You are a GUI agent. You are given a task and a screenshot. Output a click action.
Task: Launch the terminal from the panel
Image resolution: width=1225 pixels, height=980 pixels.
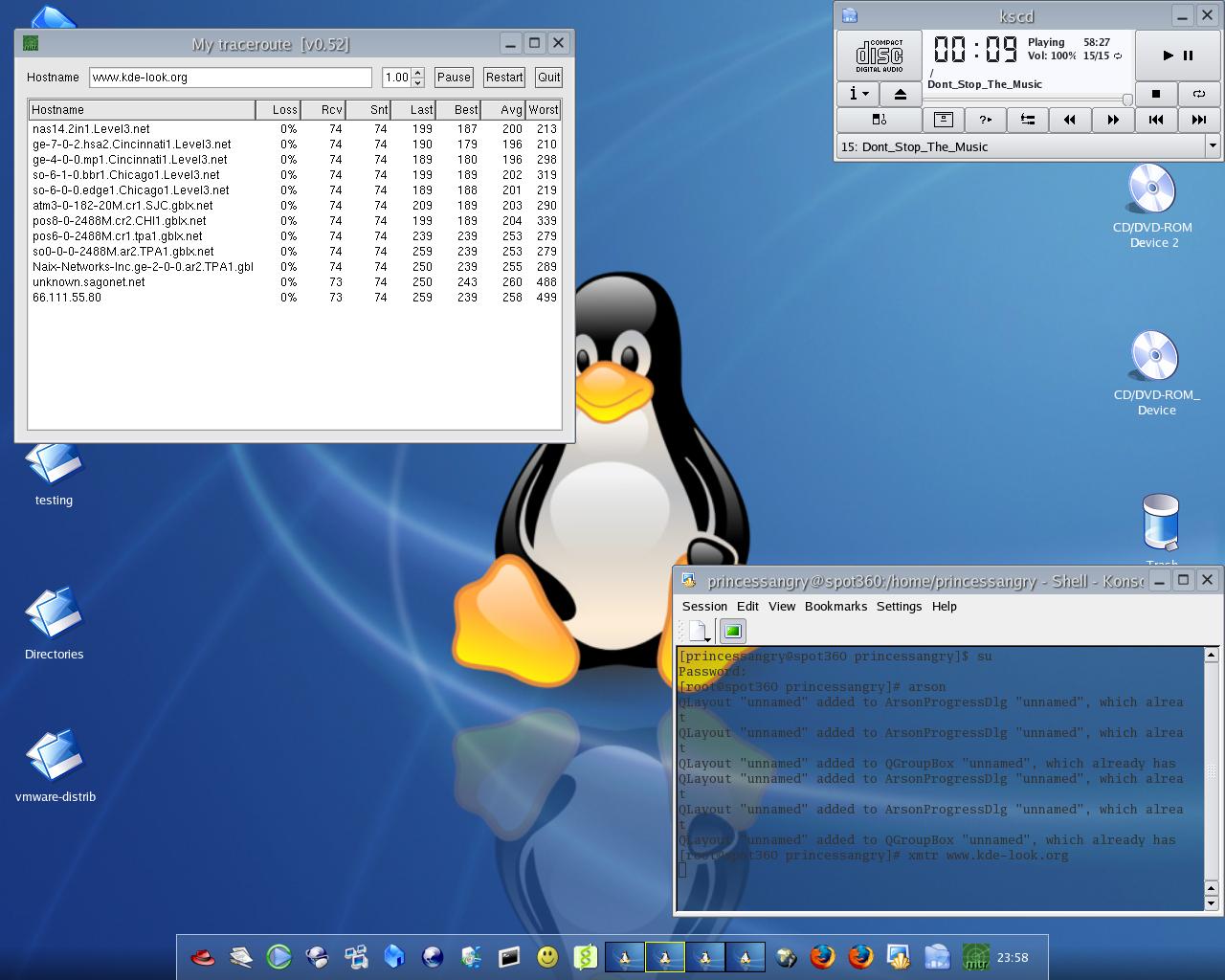pos(509,956)
